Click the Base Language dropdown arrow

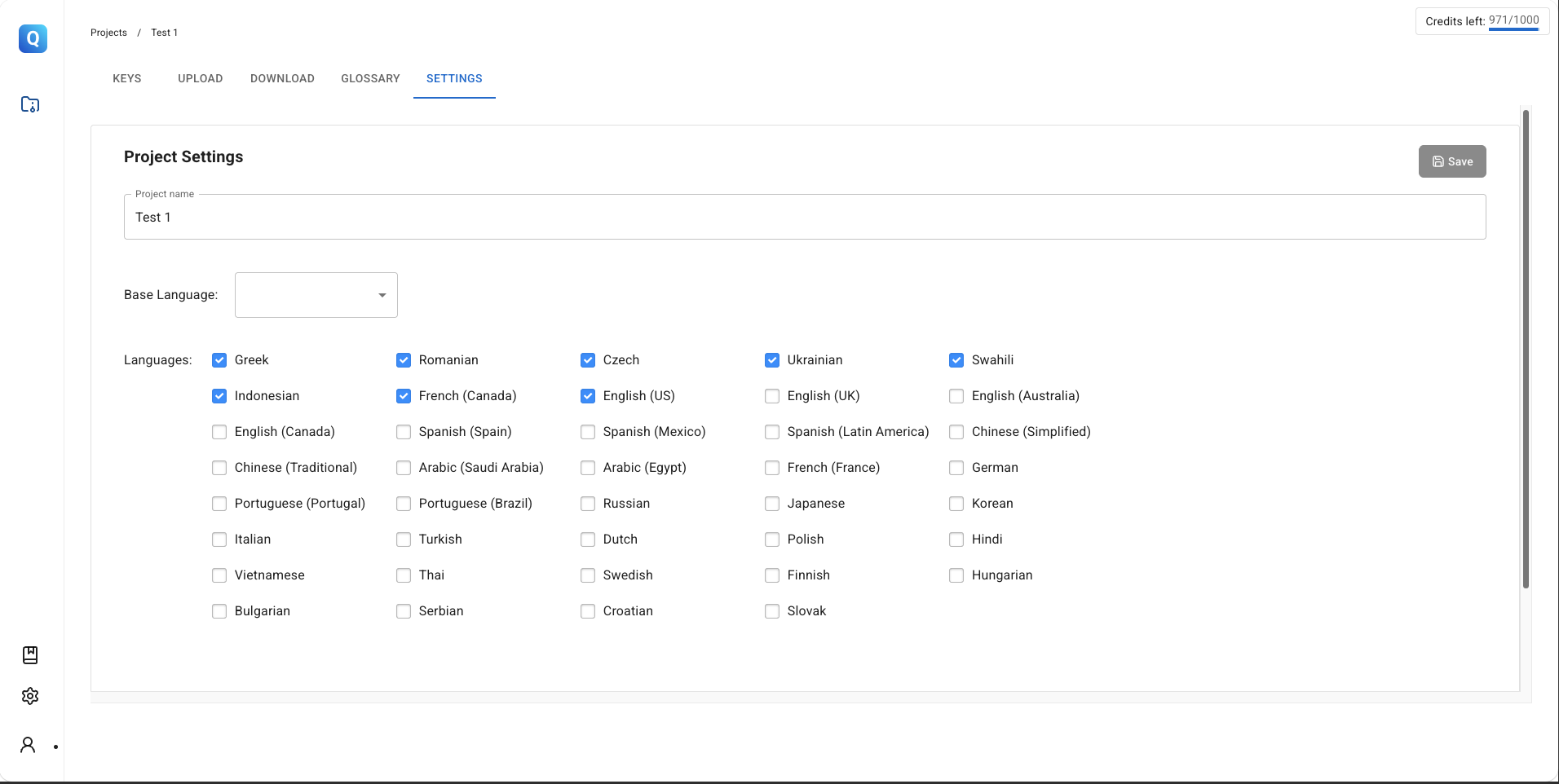tap(382, 295)
